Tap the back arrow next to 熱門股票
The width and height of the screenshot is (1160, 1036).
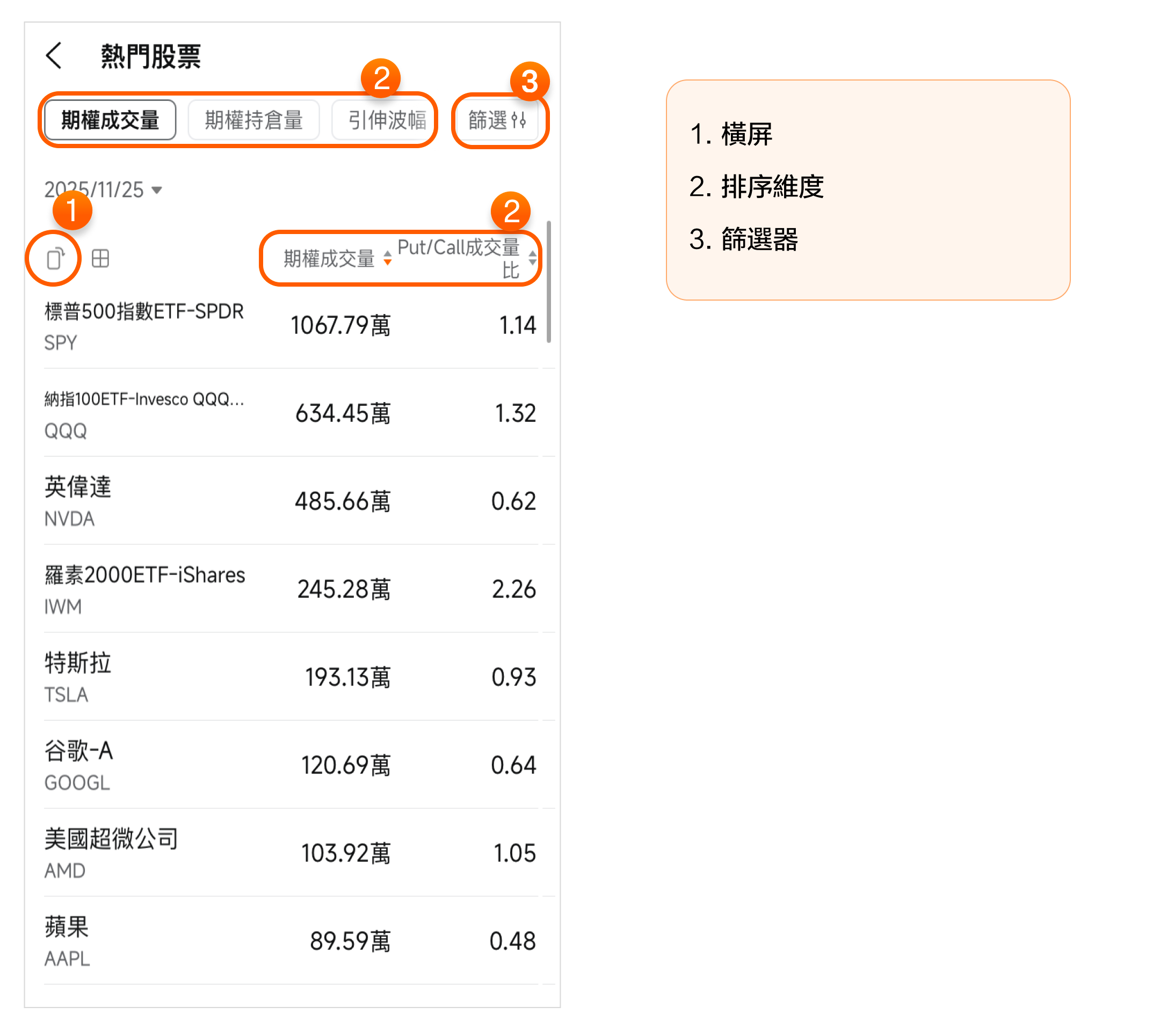[x=54, y=56]
